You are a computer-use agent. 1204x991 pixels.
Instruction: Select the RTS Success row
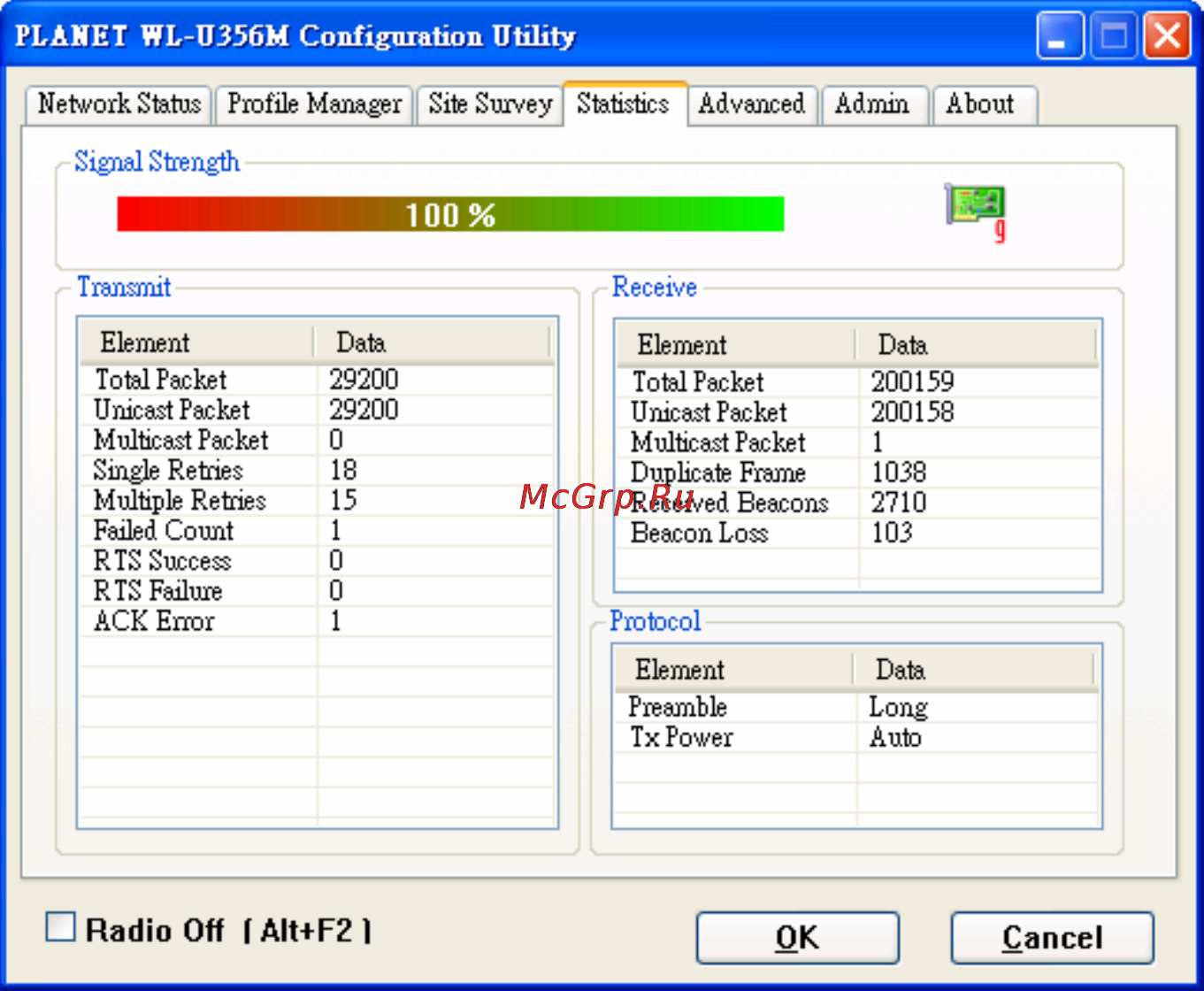[317, 560]
